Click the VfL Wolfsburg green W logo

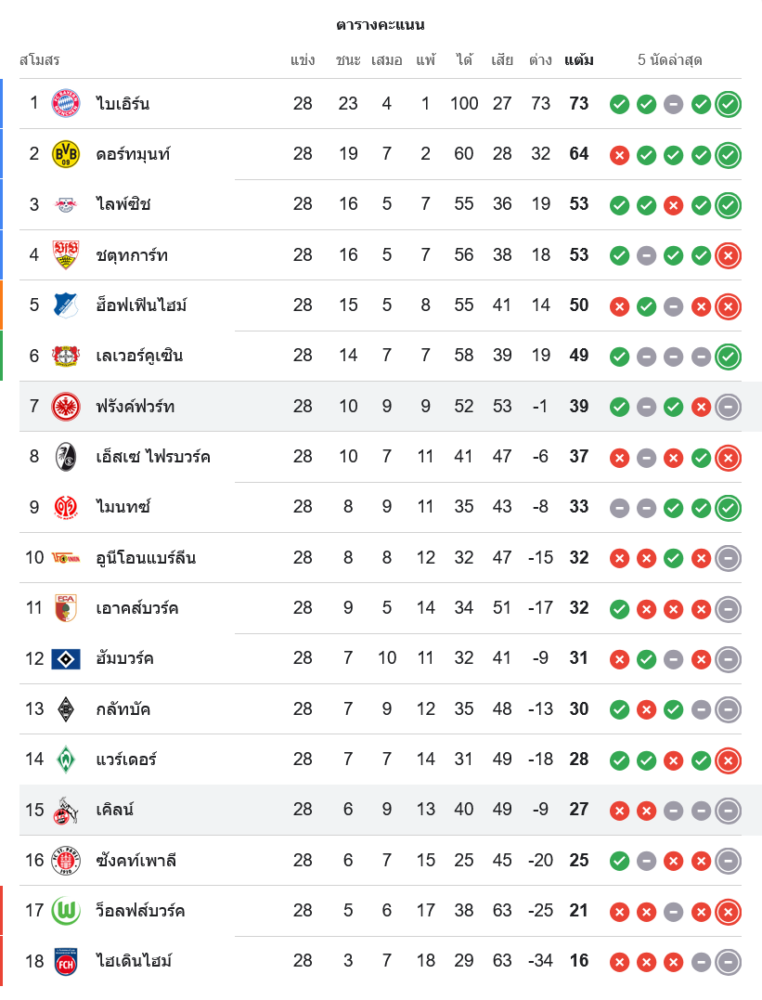[x=65, y=910]
